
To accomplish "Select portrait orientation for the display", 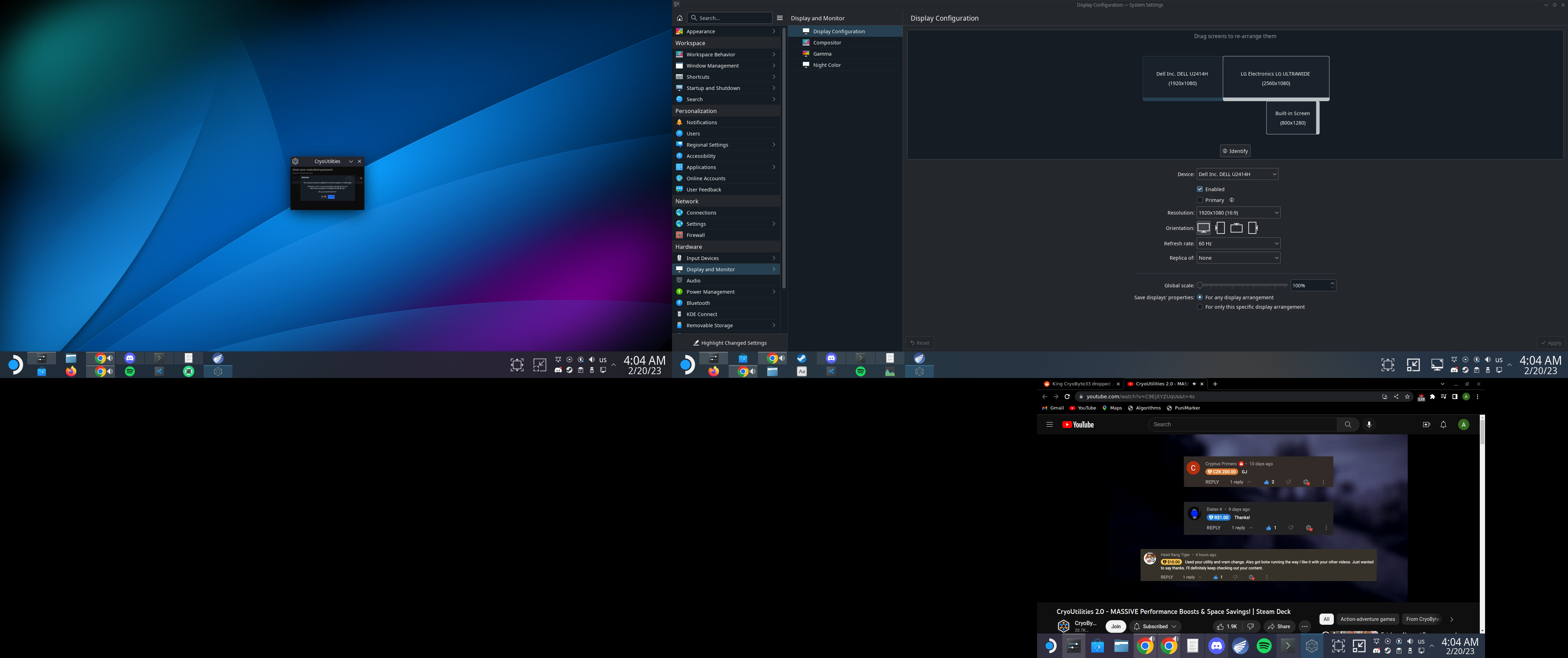I will click(x=1220, y=227).
